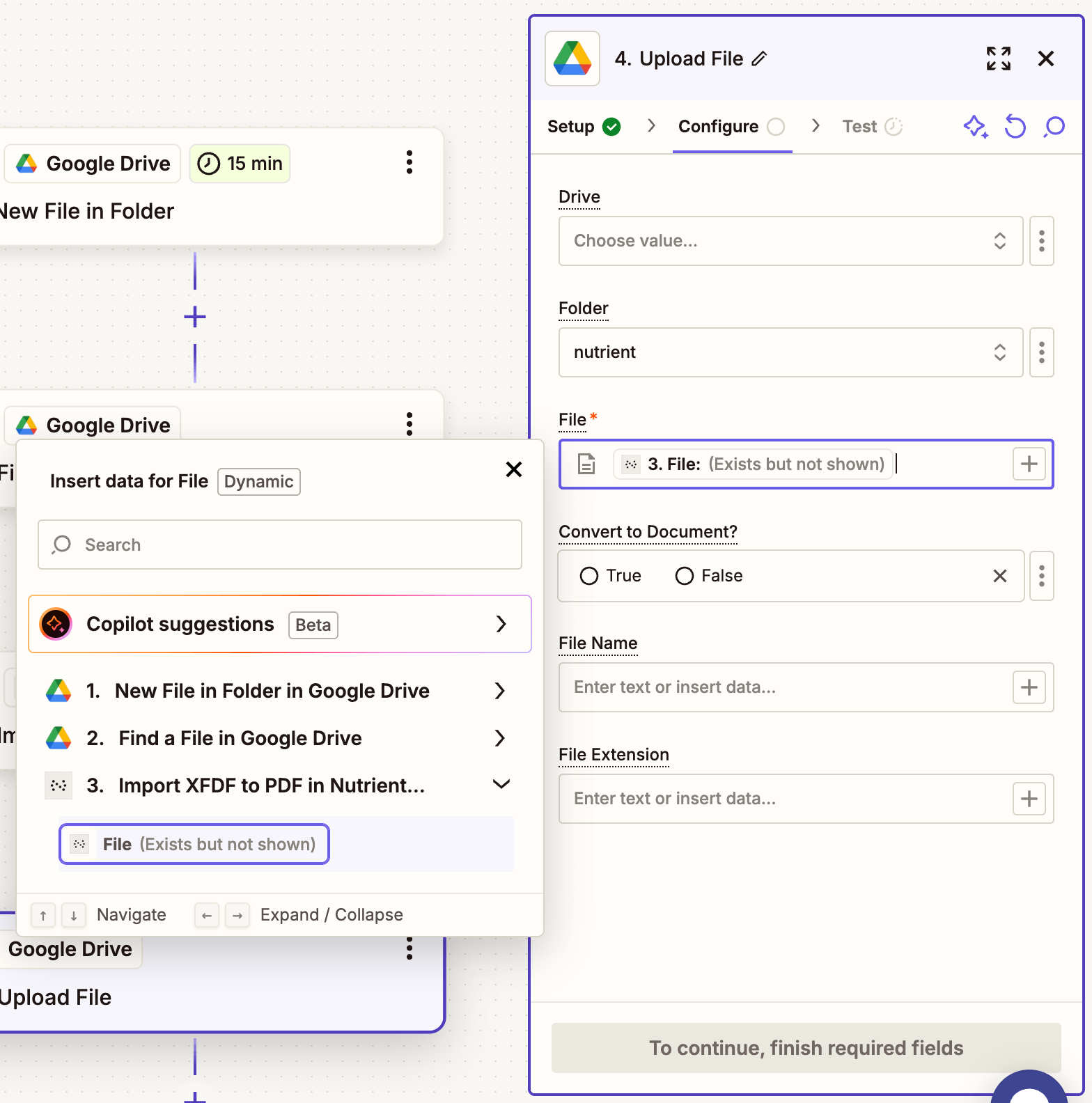Rename the step with the pencil icon
The height and width of the screenshot is (1103, 1092).
[x=759, y=59]
